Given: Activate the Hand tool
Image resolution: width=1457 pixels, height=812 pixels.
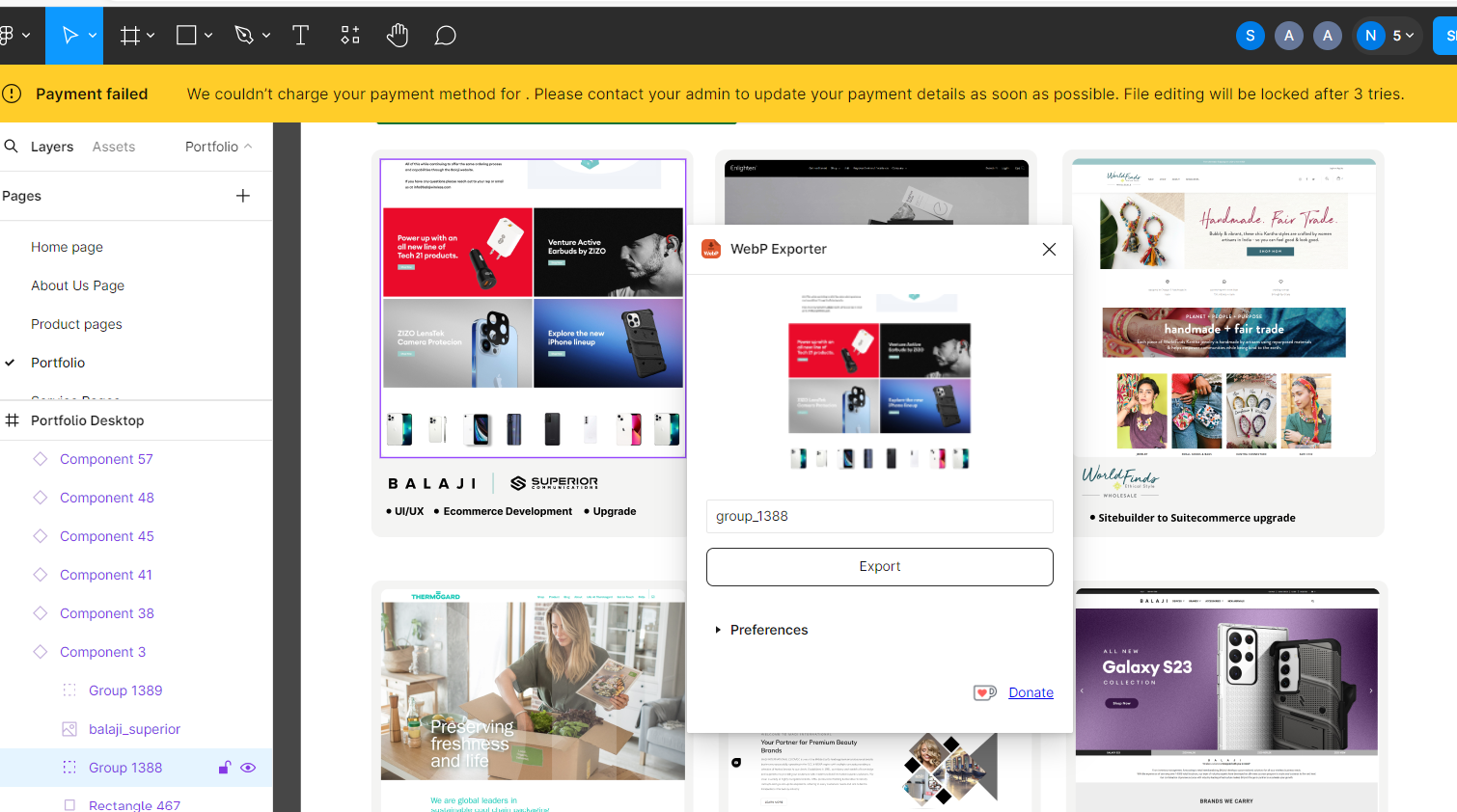Looking at the screenshot, I should (x=398, y=36).
